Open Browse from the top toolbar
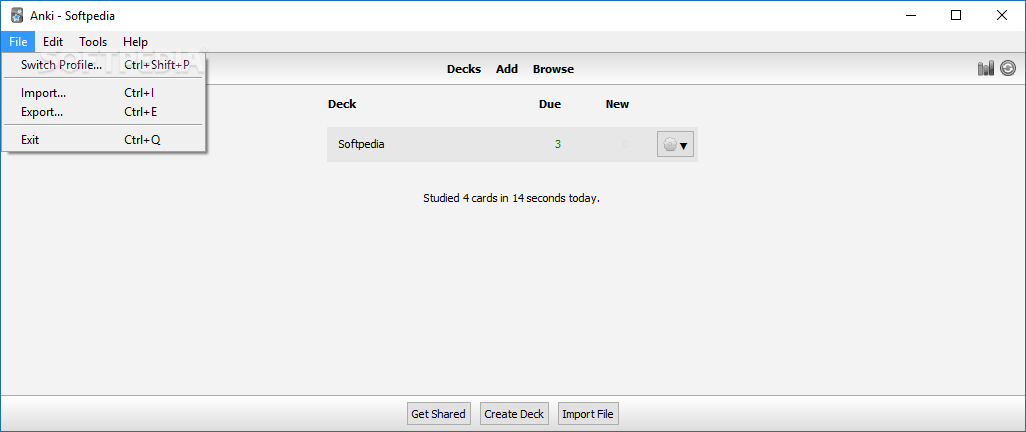The height and width of the screenshot is (432, 1026). click(554, 69)
